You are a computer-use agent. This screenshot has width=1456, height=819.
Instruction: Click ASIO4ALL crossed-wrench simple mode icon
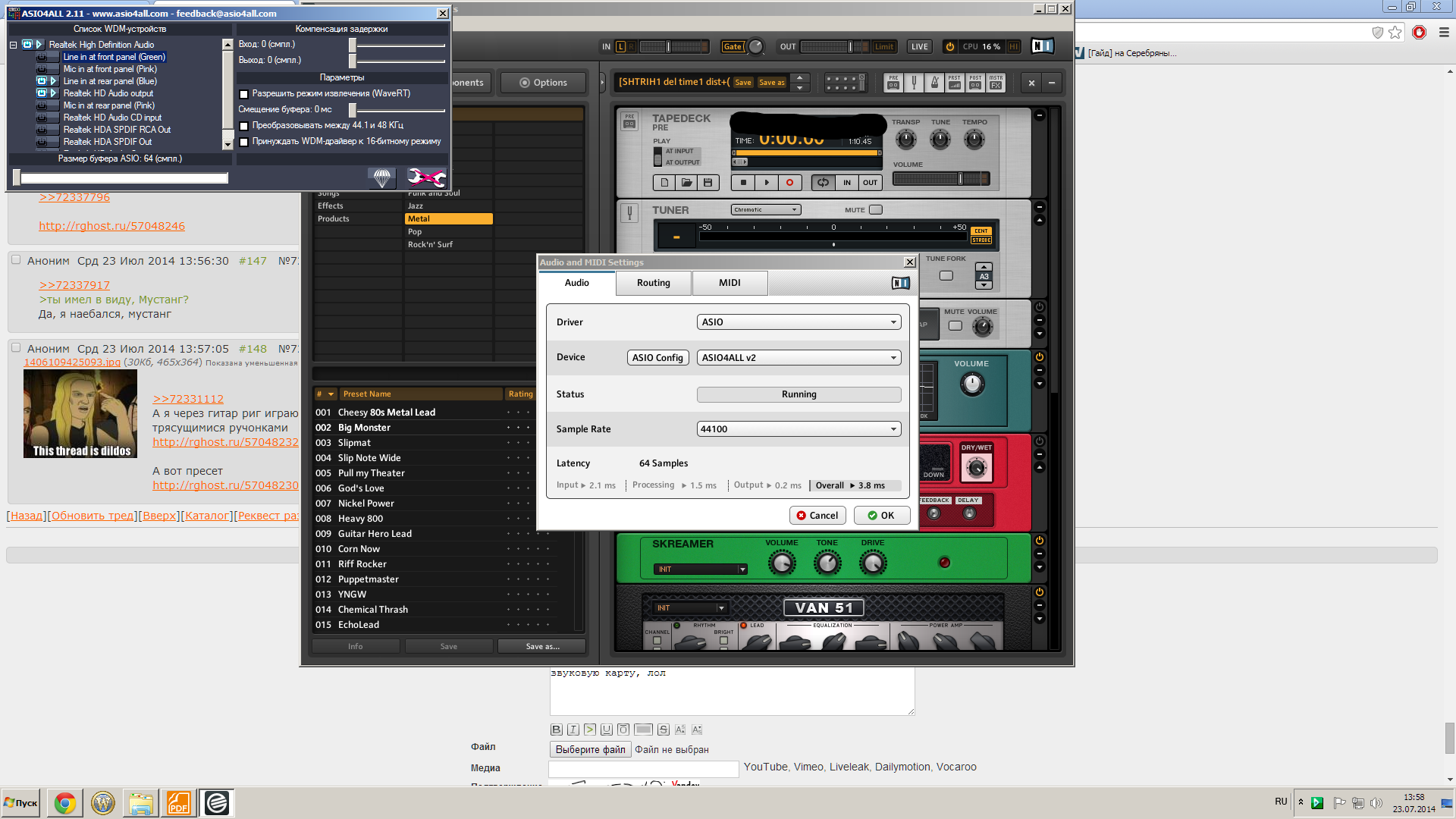(426, 177)
